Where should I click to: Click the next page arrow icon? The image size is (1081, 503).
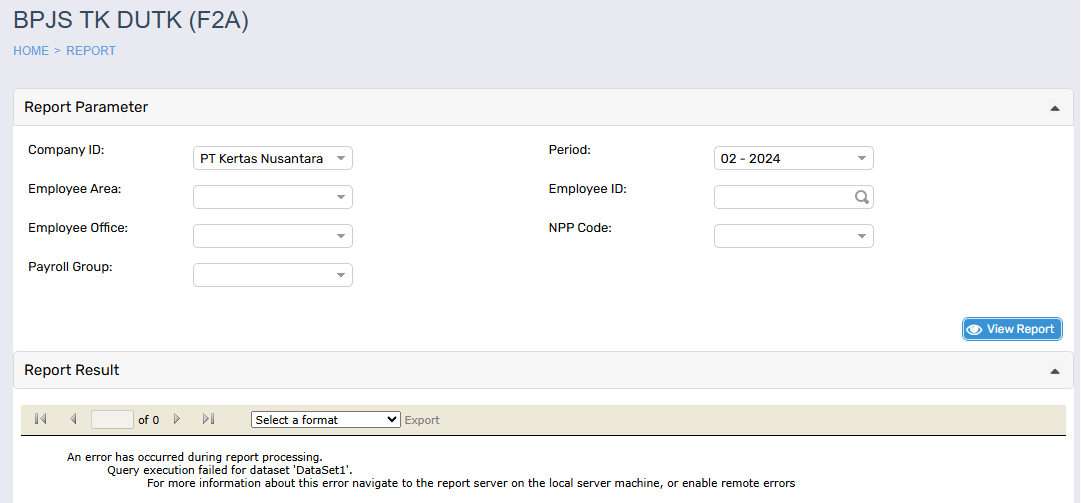[x=177, y=419]
